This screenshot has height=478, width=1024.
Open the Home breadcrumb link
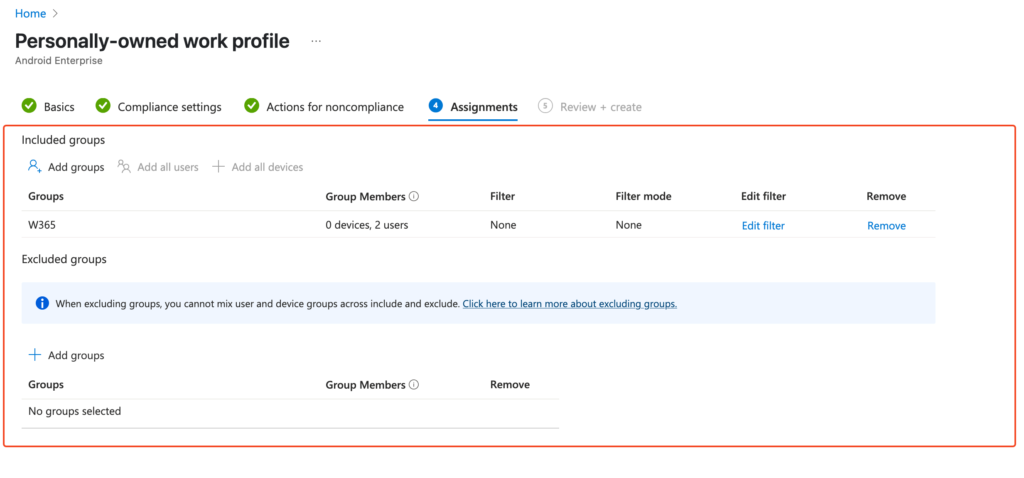pyautogui.click(x=30, y=13)
